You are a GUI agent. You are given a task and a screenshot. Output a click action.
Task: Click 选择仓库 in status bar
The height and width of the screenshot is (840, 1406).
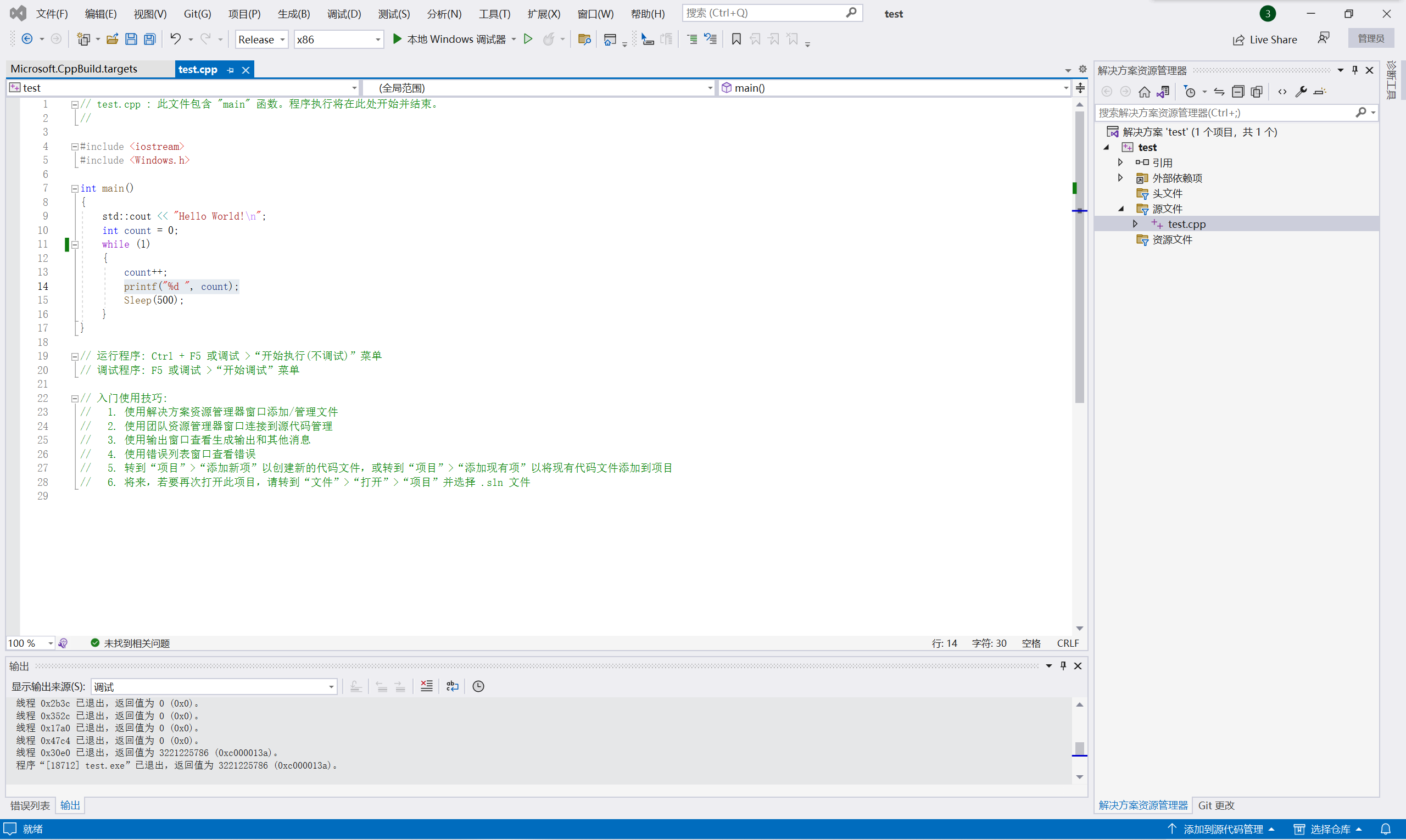[1328, 829]
